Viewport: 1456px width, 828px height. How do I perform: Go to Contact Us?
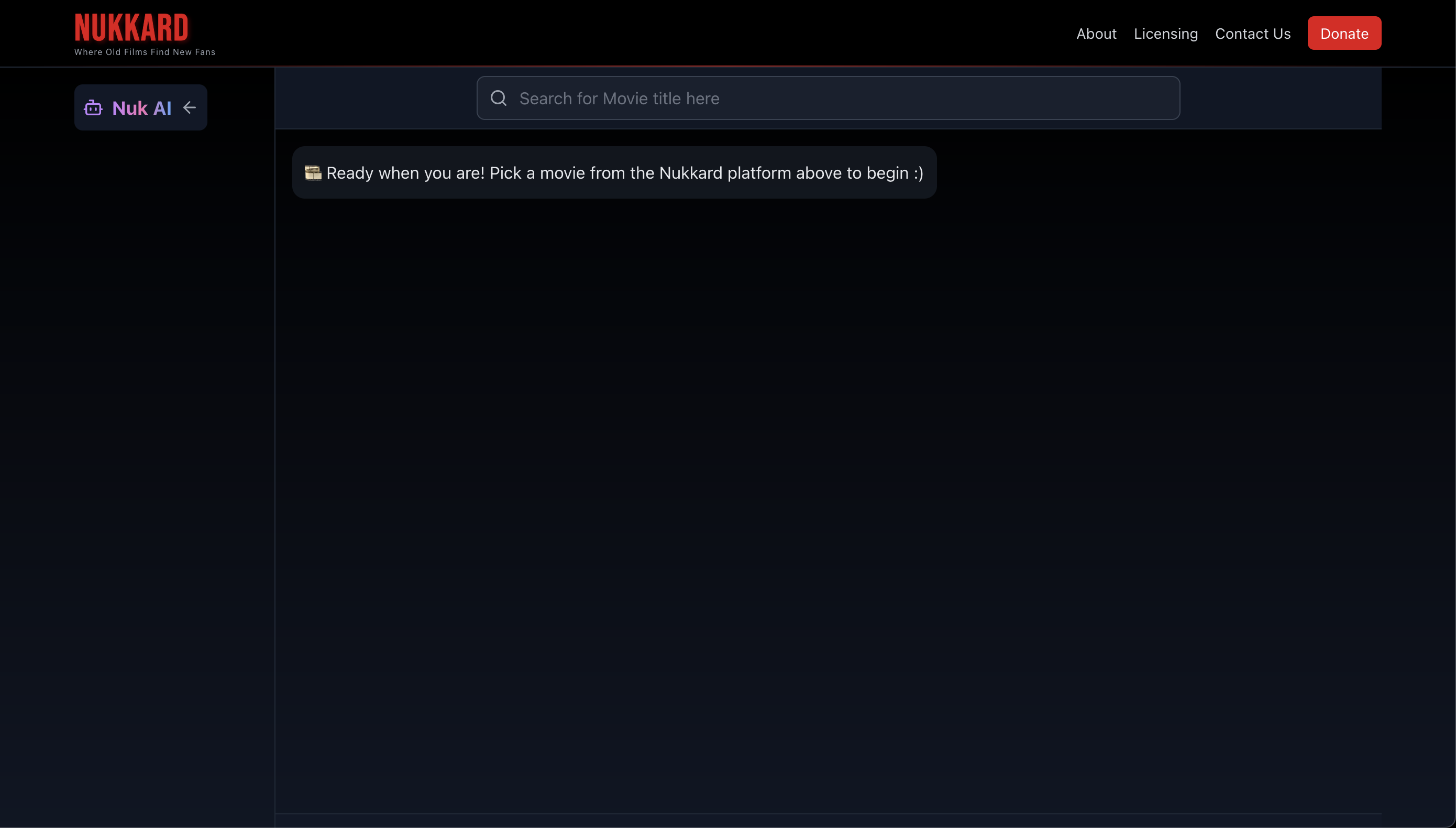[x=1253, y=34]
